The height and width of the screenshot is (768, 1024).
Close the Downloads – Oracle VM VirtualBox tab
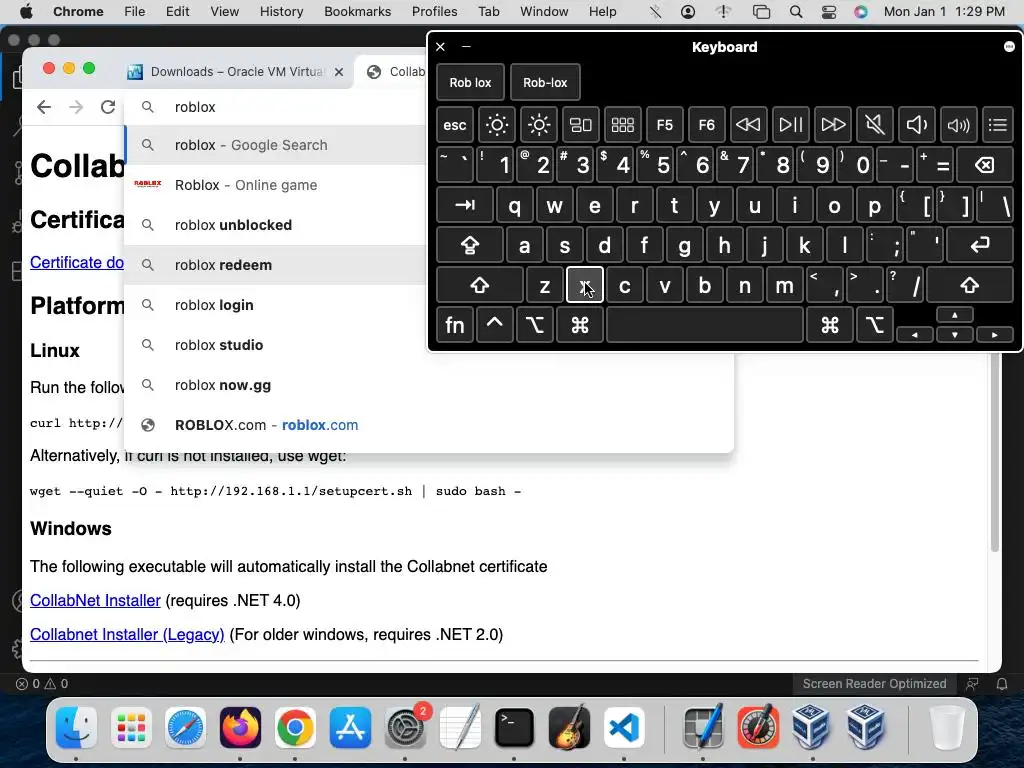coord(339,72)
